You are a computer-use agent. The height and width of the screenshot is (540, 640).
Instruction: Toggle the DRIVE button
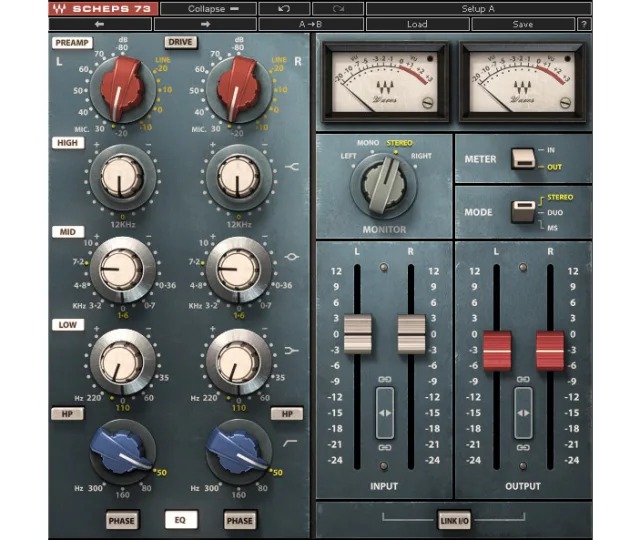coord(180,42)
